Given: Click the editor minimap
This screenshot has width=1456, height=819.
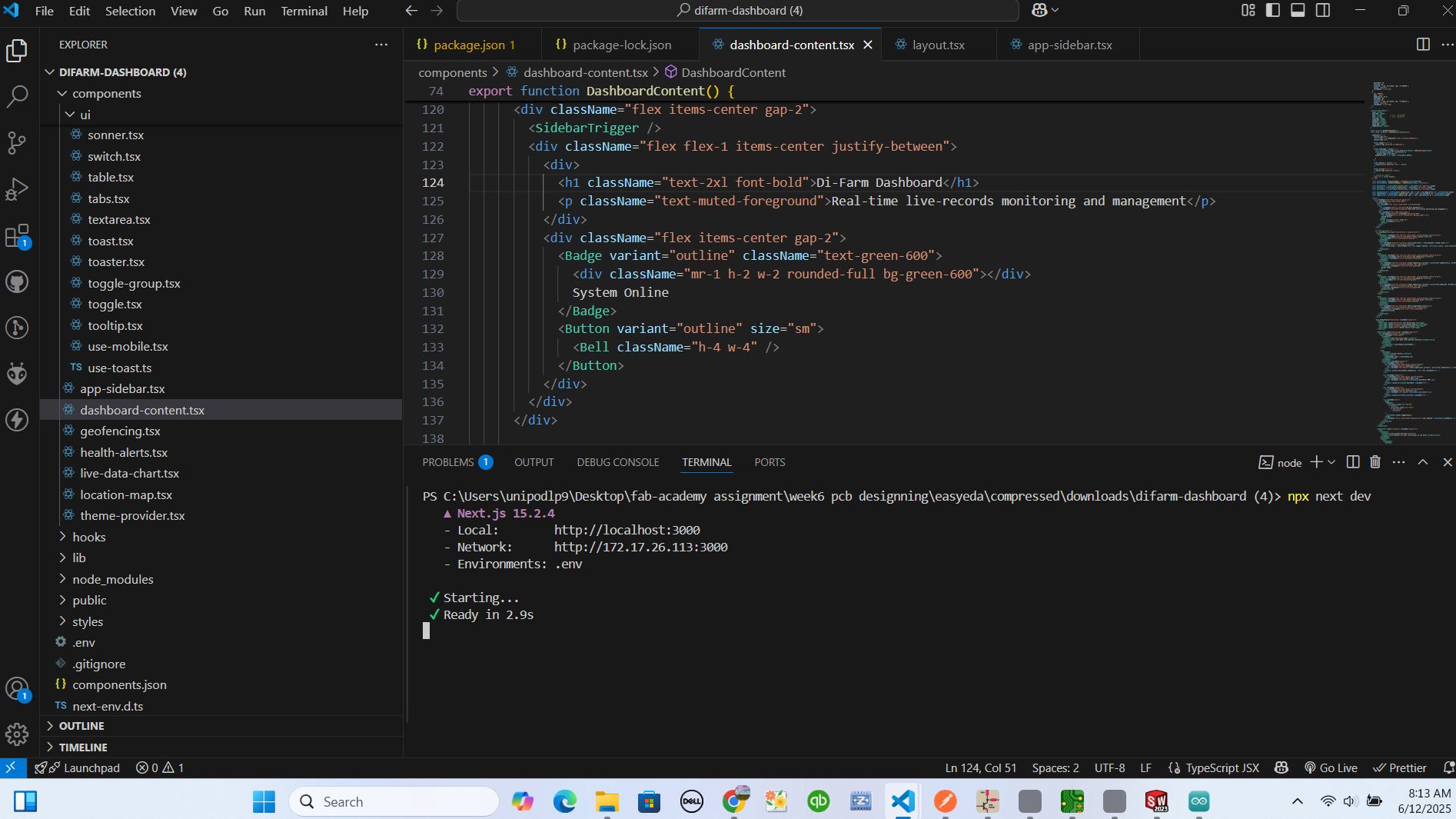Looking at the screenshot, I should (x=1411, y=261).
